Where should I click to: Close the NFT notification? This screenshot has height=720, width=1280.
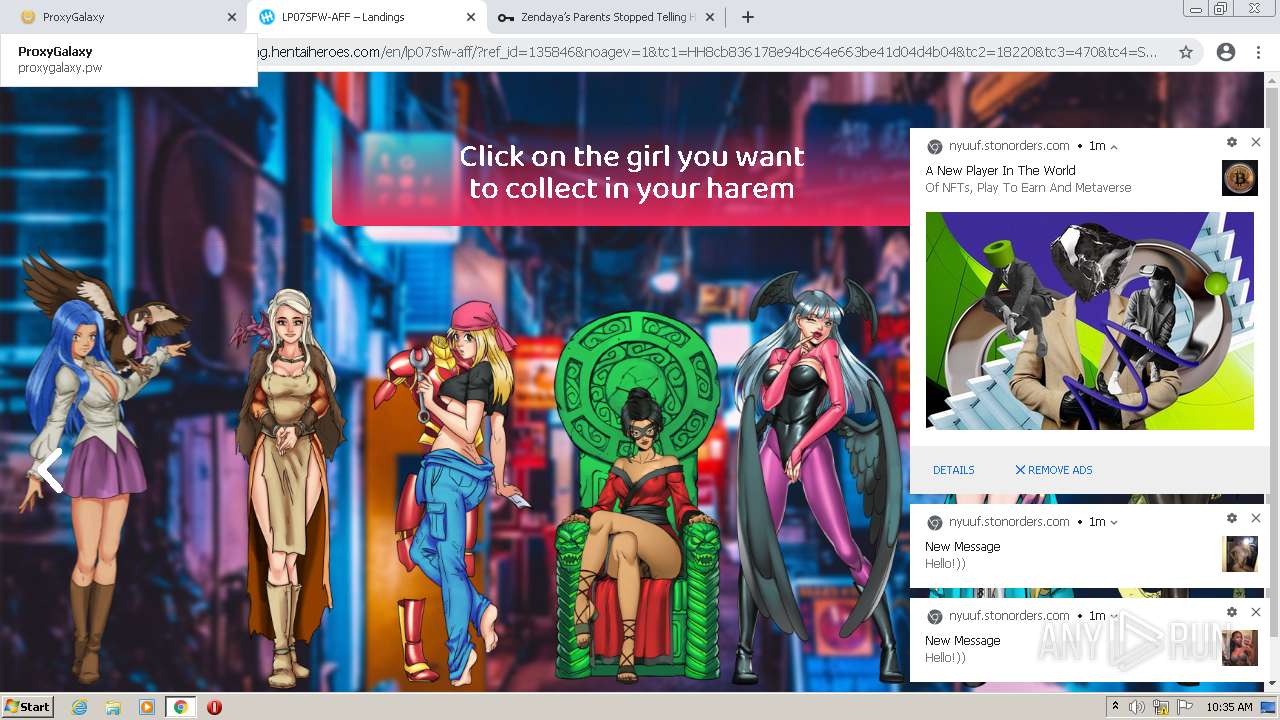[1256, 143]
